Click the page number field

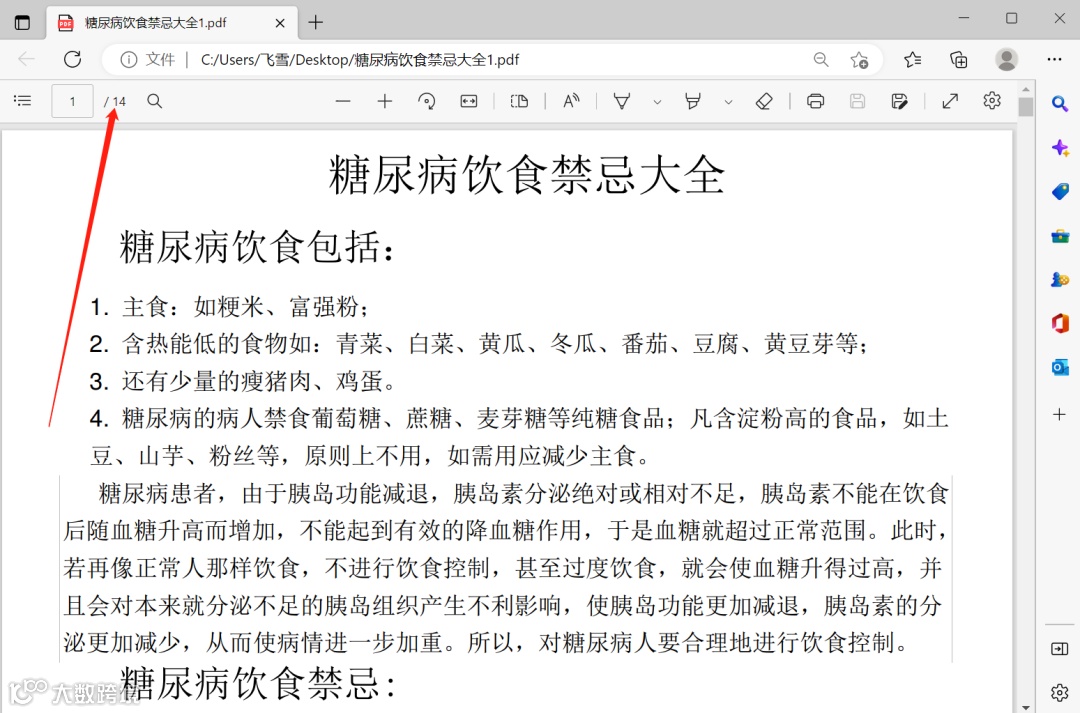click(x=72, y=101)
